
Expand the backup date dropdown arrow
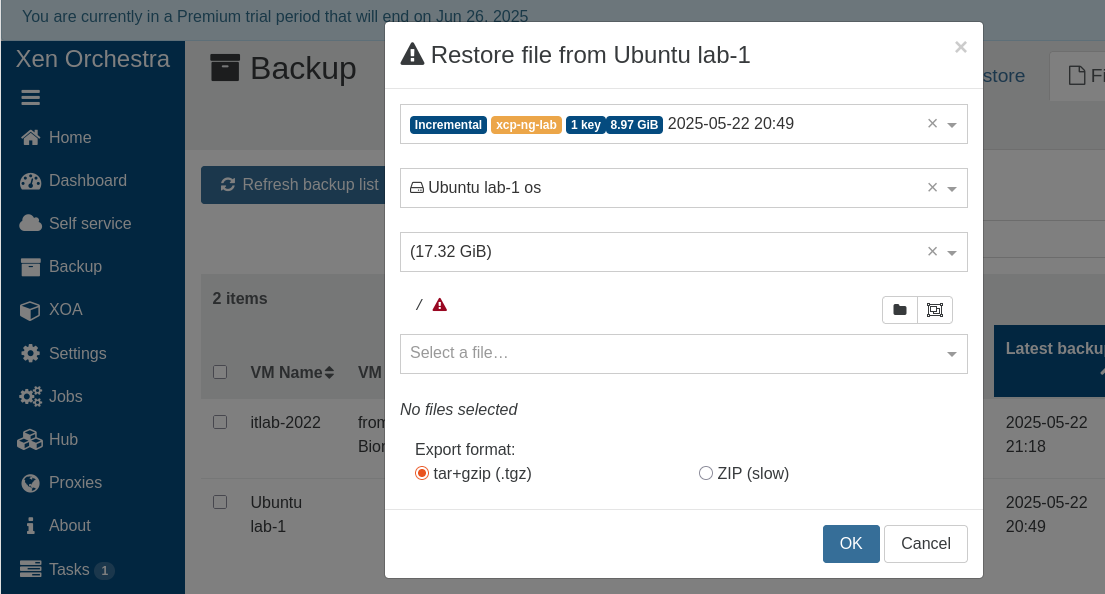[x=952, y=125]
